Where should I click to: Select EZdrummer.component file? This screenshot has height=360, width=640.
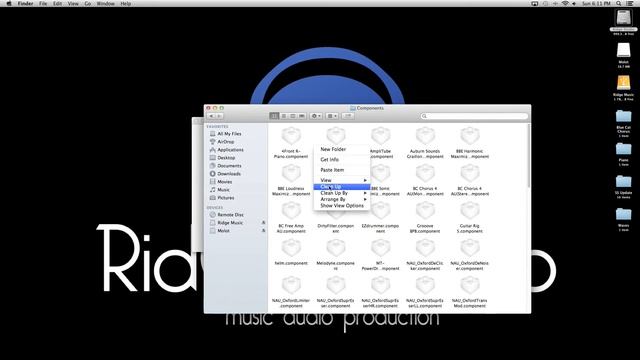coord(380,218)
